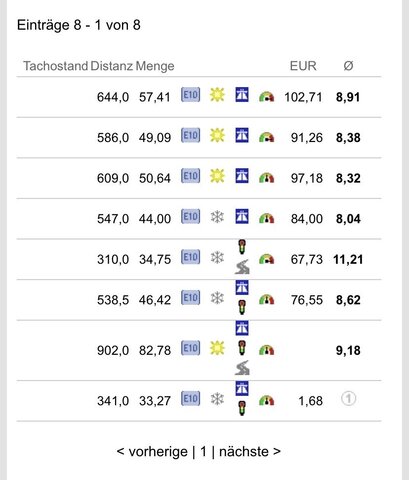Image resolution: width=409 pixels, height=480 pixels.
Task: Go to the nächste page link
Action: (x=250, y=452)
